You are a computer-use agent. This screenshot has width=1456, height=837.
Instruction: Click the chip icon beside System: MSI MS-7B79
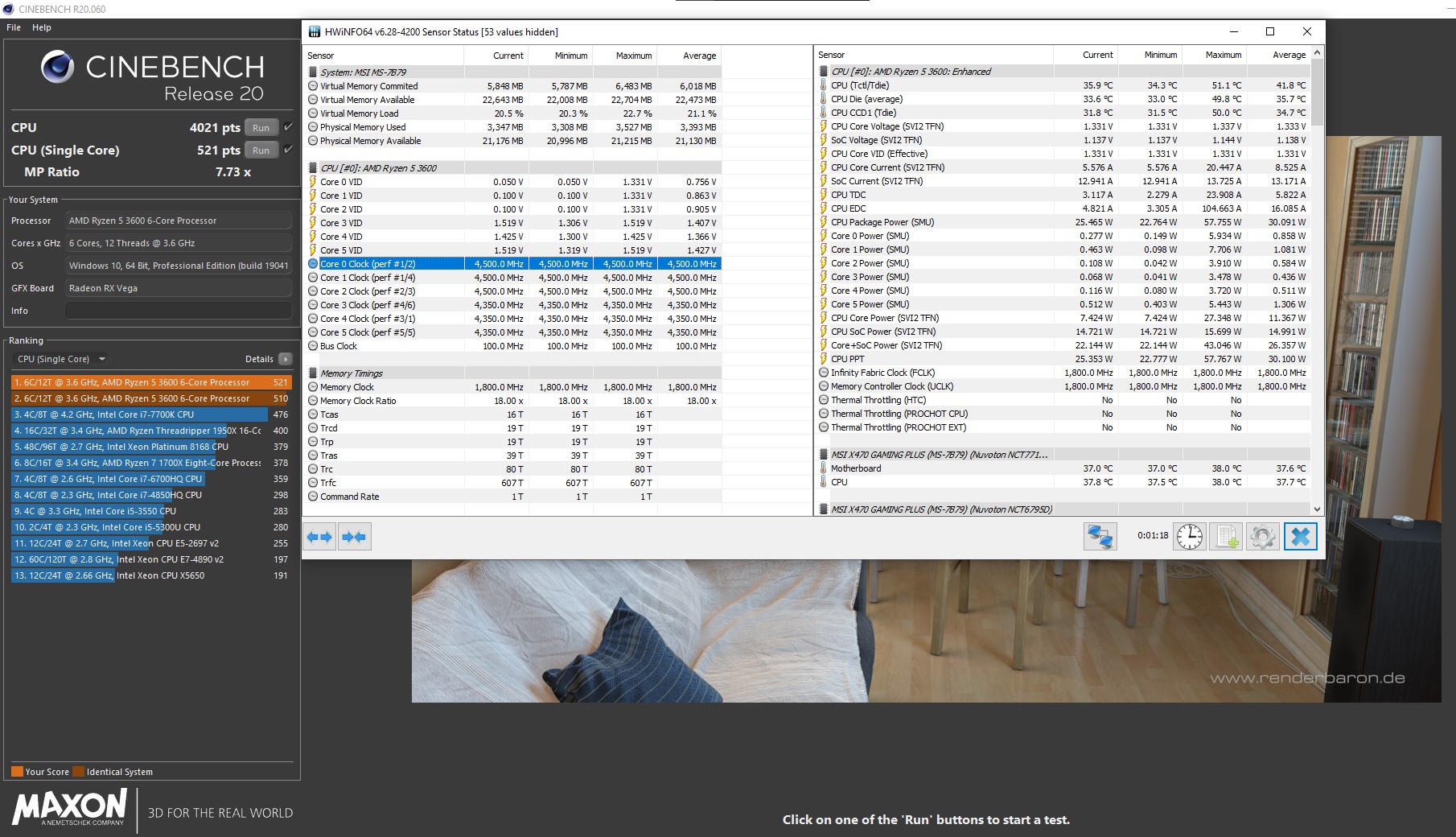(x=313, y=72)
